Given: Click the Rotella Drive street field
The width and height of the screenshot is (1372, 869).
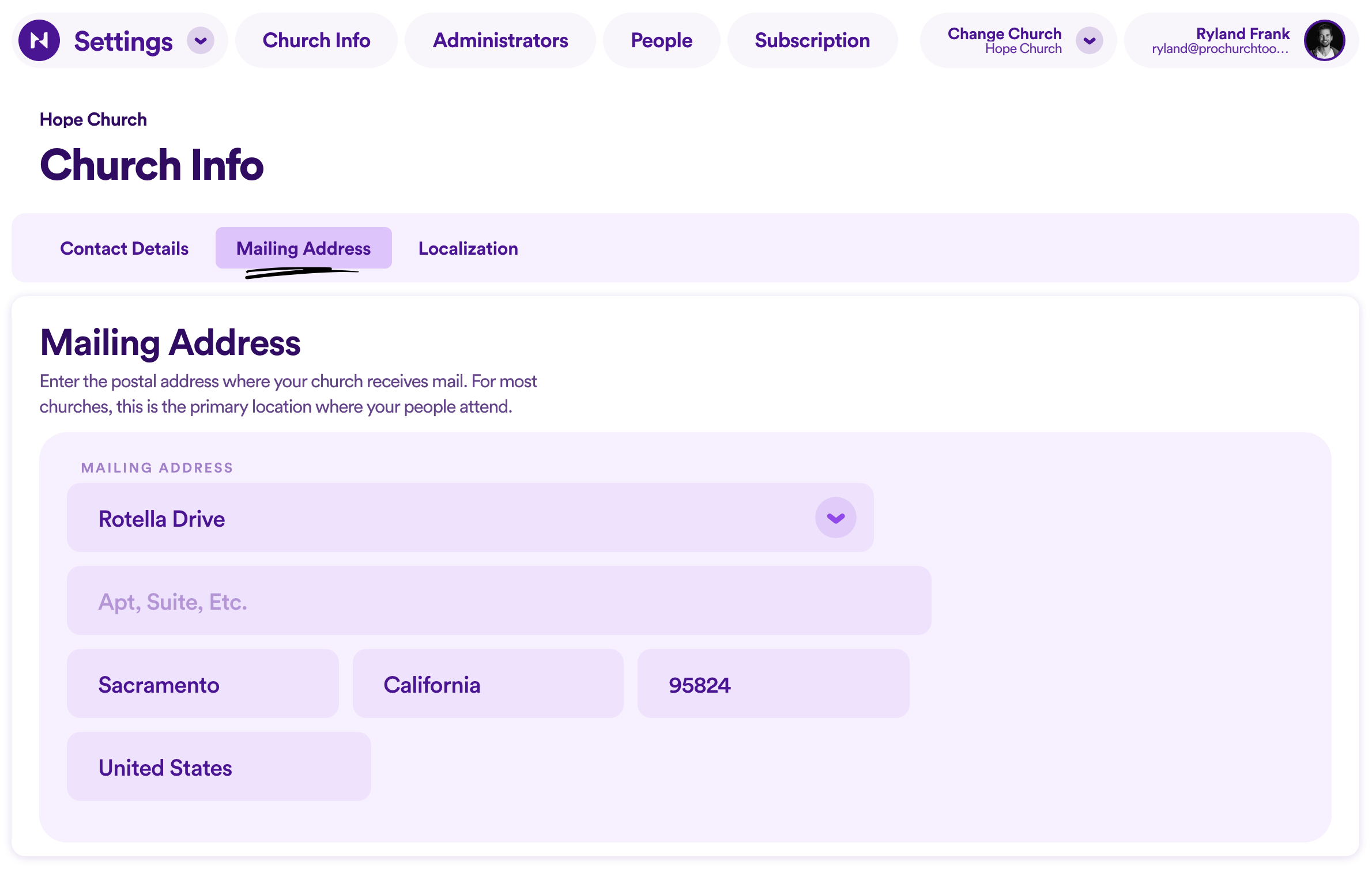Looking at the screenshot, I should 470,517.
